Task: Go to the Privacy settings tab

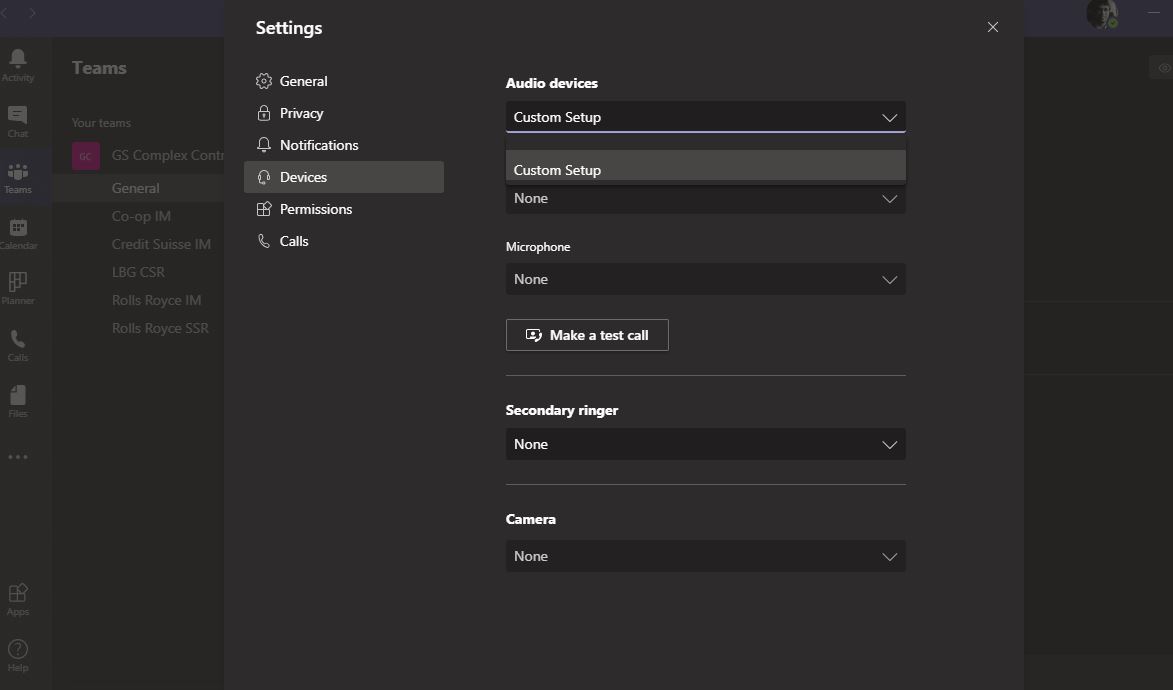Action: point(301,113)
